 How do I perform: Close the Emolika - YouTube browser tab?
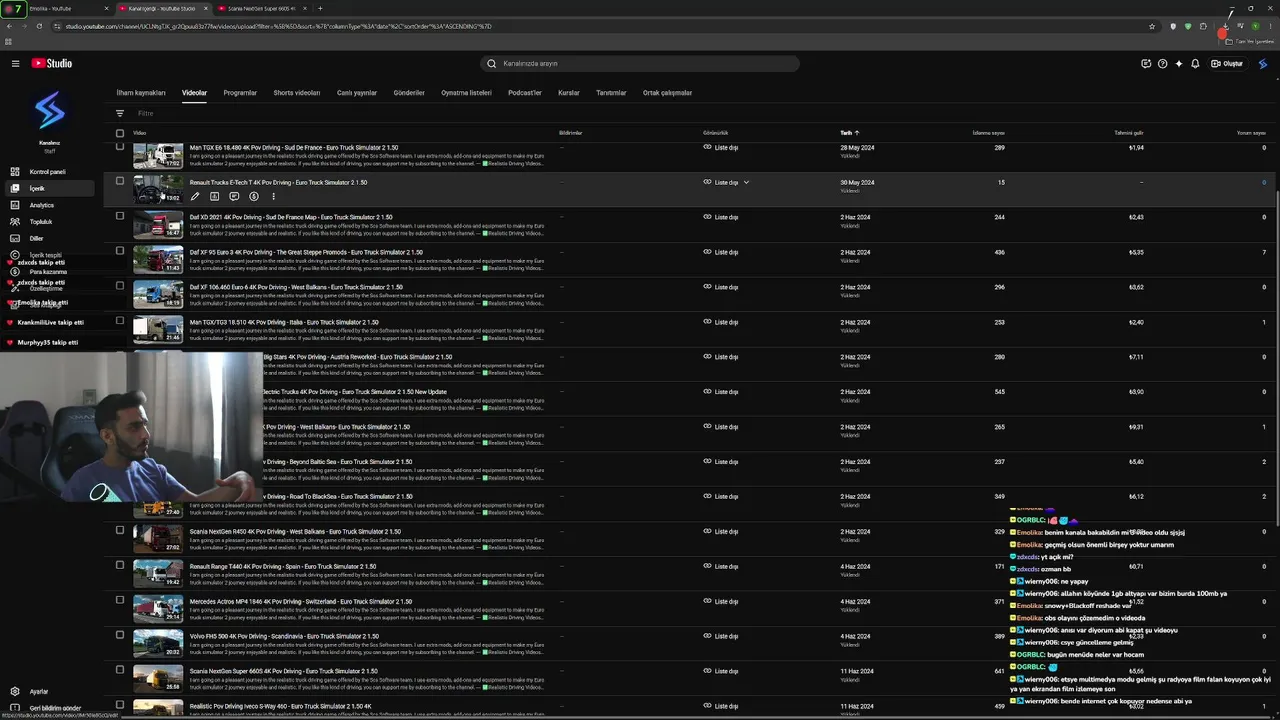point(106,8)
